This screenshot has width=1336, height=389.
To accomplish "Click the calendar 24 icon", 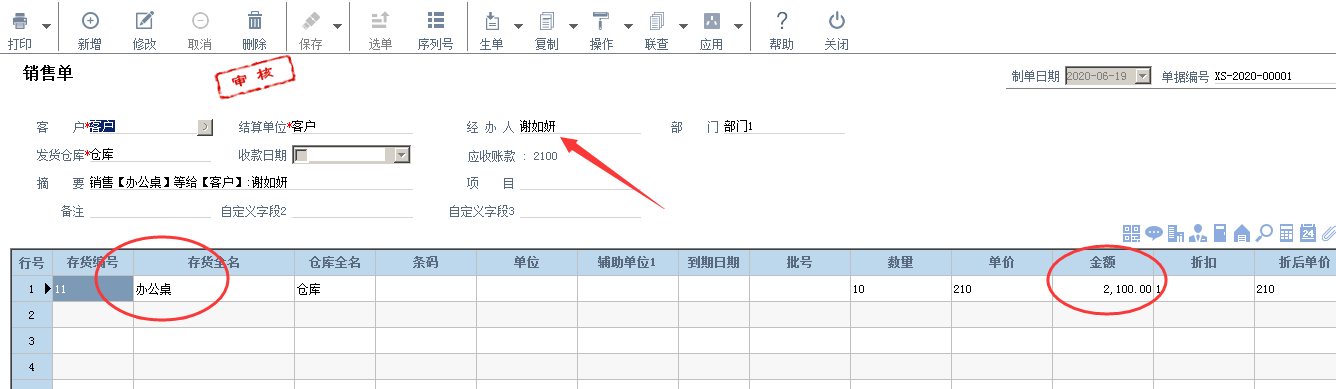I will tap(1308, 233).
